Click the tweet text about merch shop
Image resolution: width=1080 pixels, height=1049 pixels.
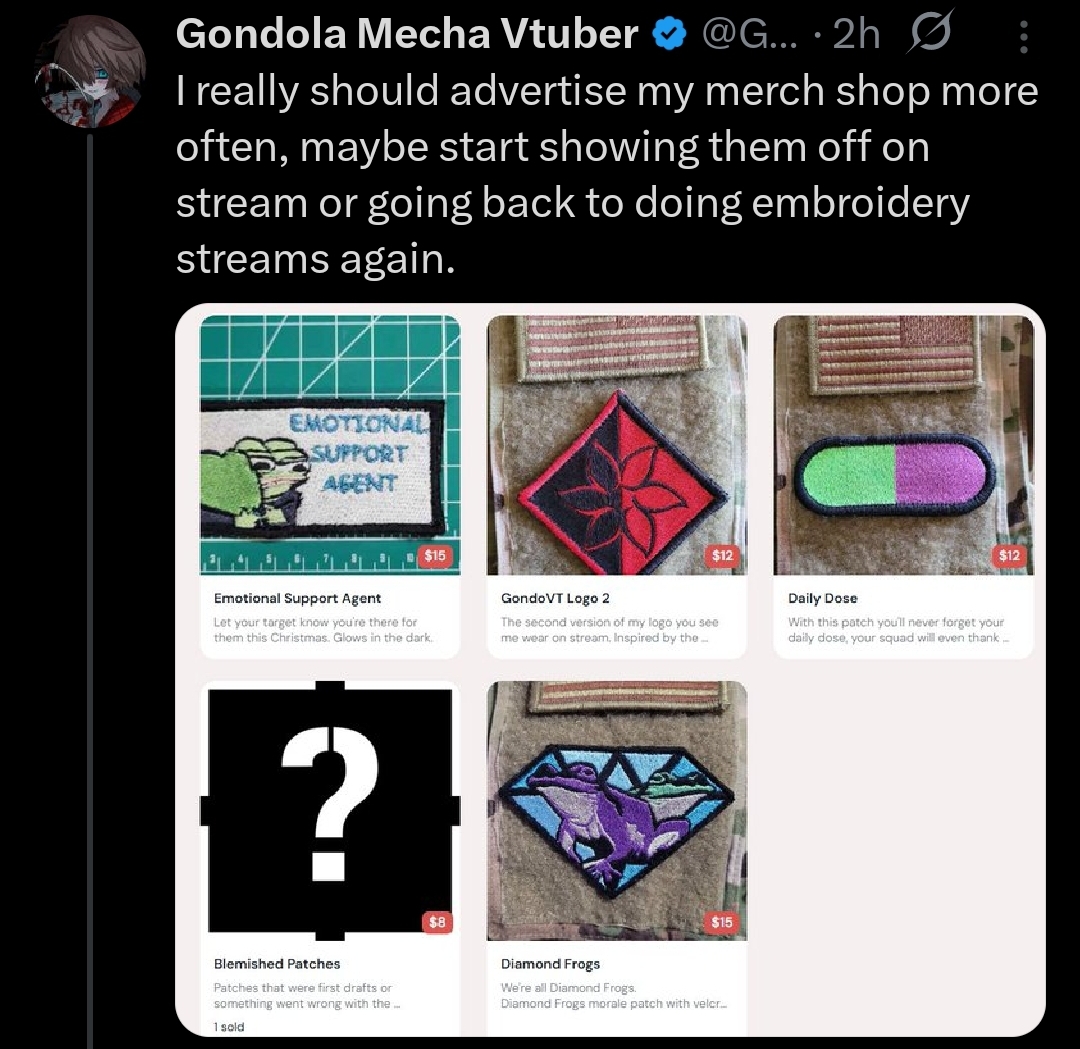click(606, 174)
